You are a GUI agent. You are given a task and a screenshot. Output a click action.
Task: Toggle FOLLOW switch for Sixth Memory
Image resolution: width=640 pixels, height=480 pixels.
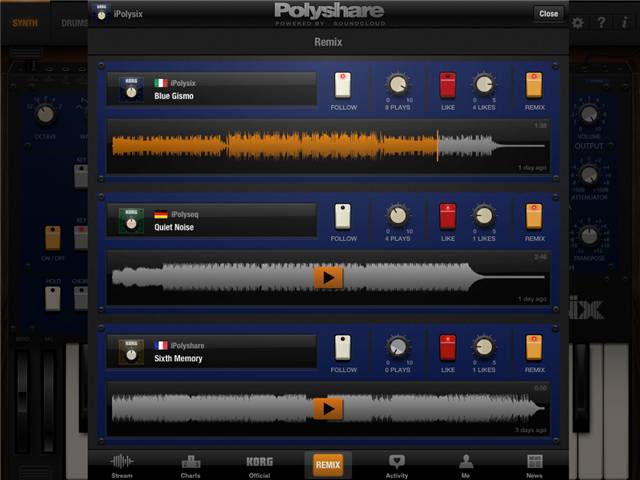(x=343, y=348)
